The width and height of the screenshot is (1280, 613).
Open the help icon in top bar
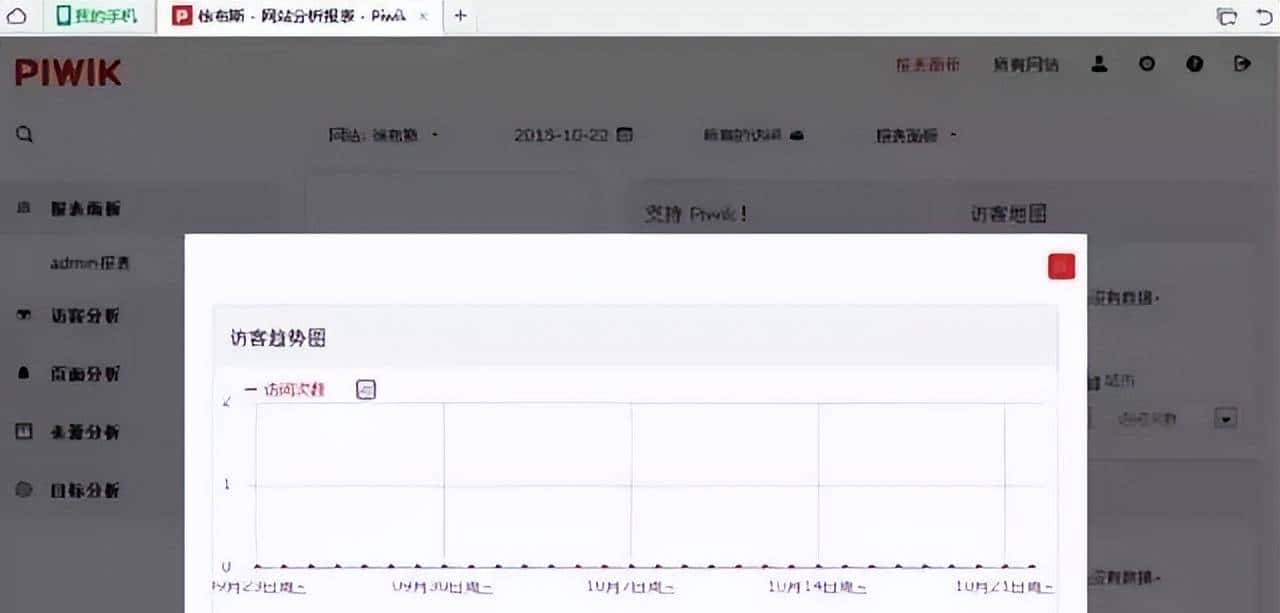1194,64
